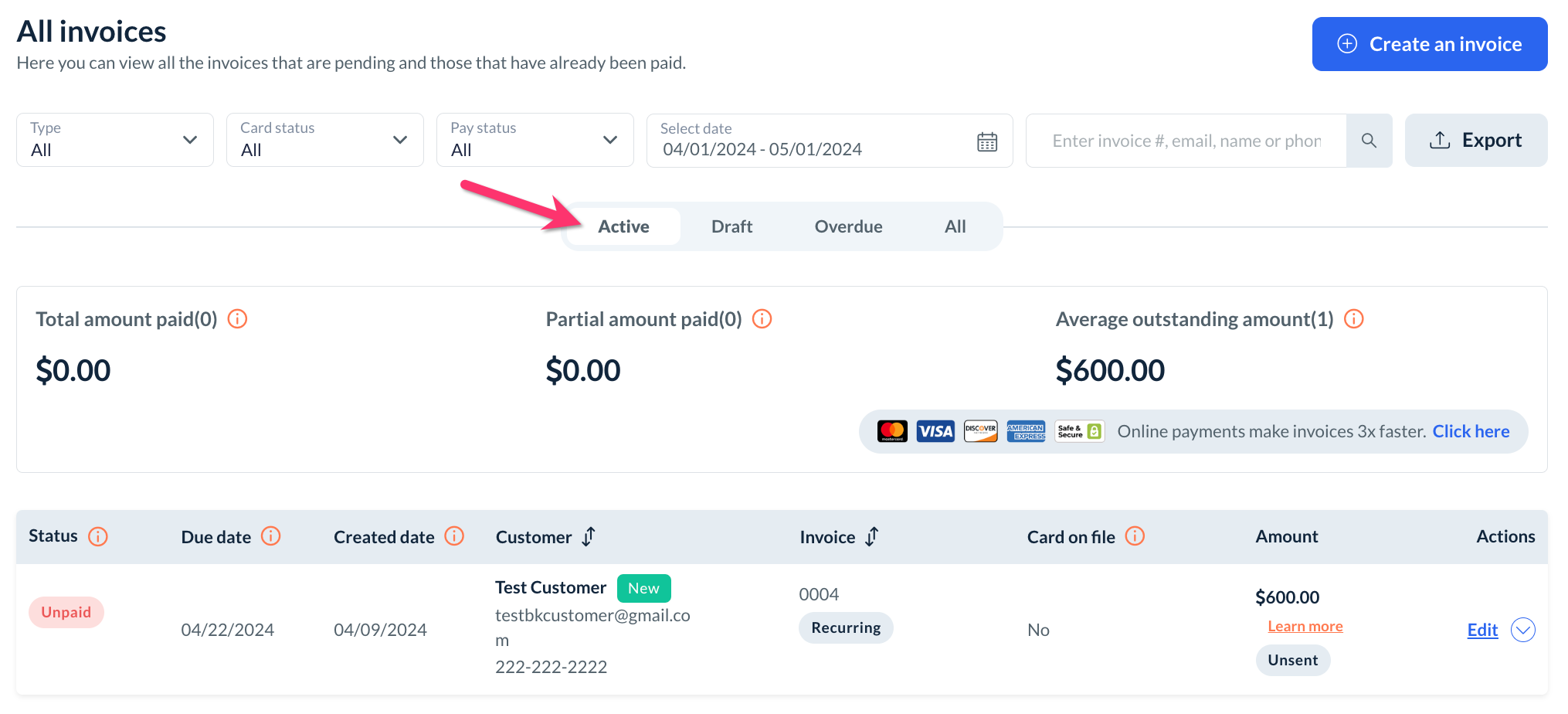The width and height of the screenshot is (1568, 714).
Task: Switch to the Overdue tab
Action: 848,226
